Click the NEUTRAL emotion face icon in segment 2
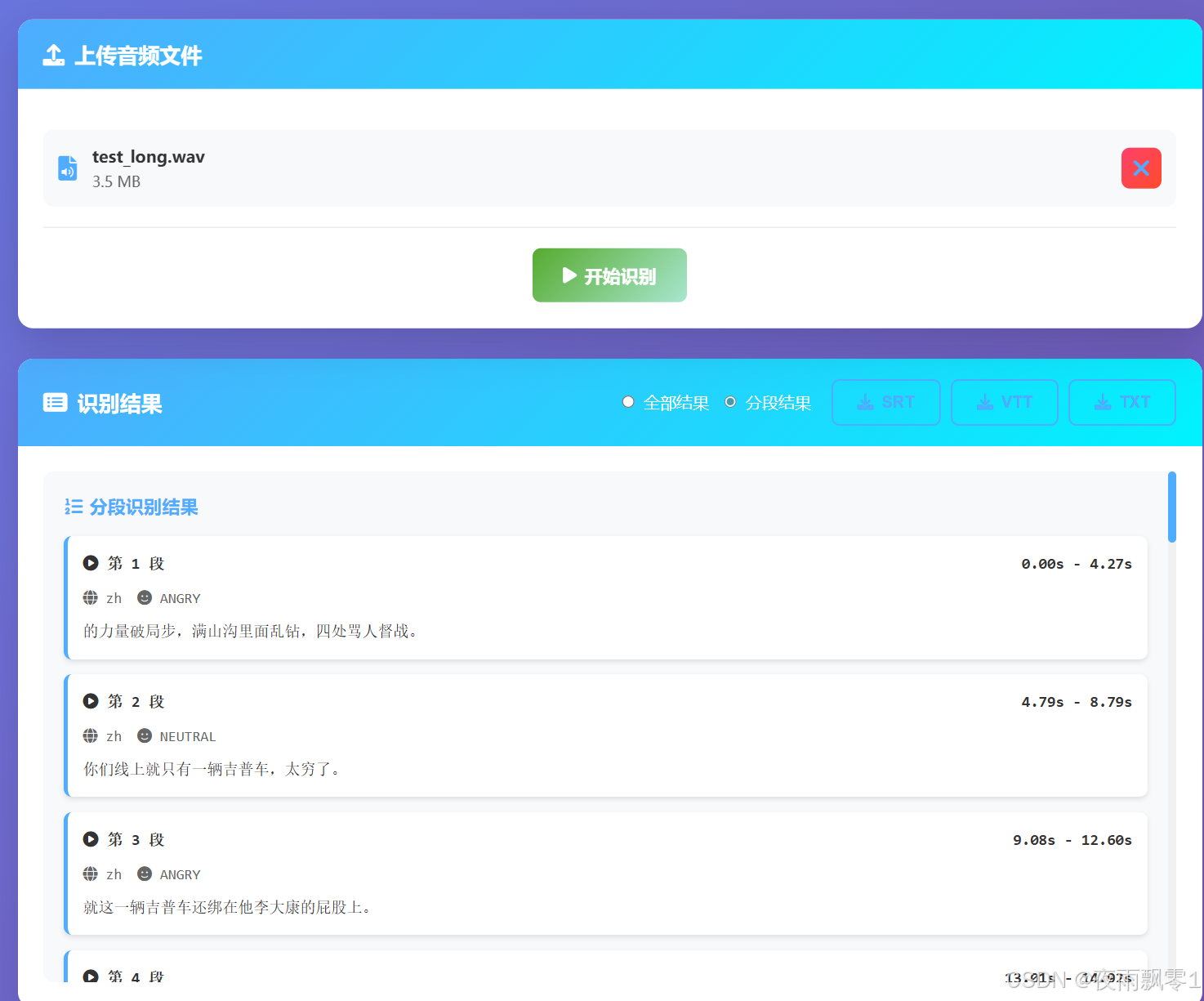The width and height of the screenshot is (1204, 1001). [x=145, y=736]
